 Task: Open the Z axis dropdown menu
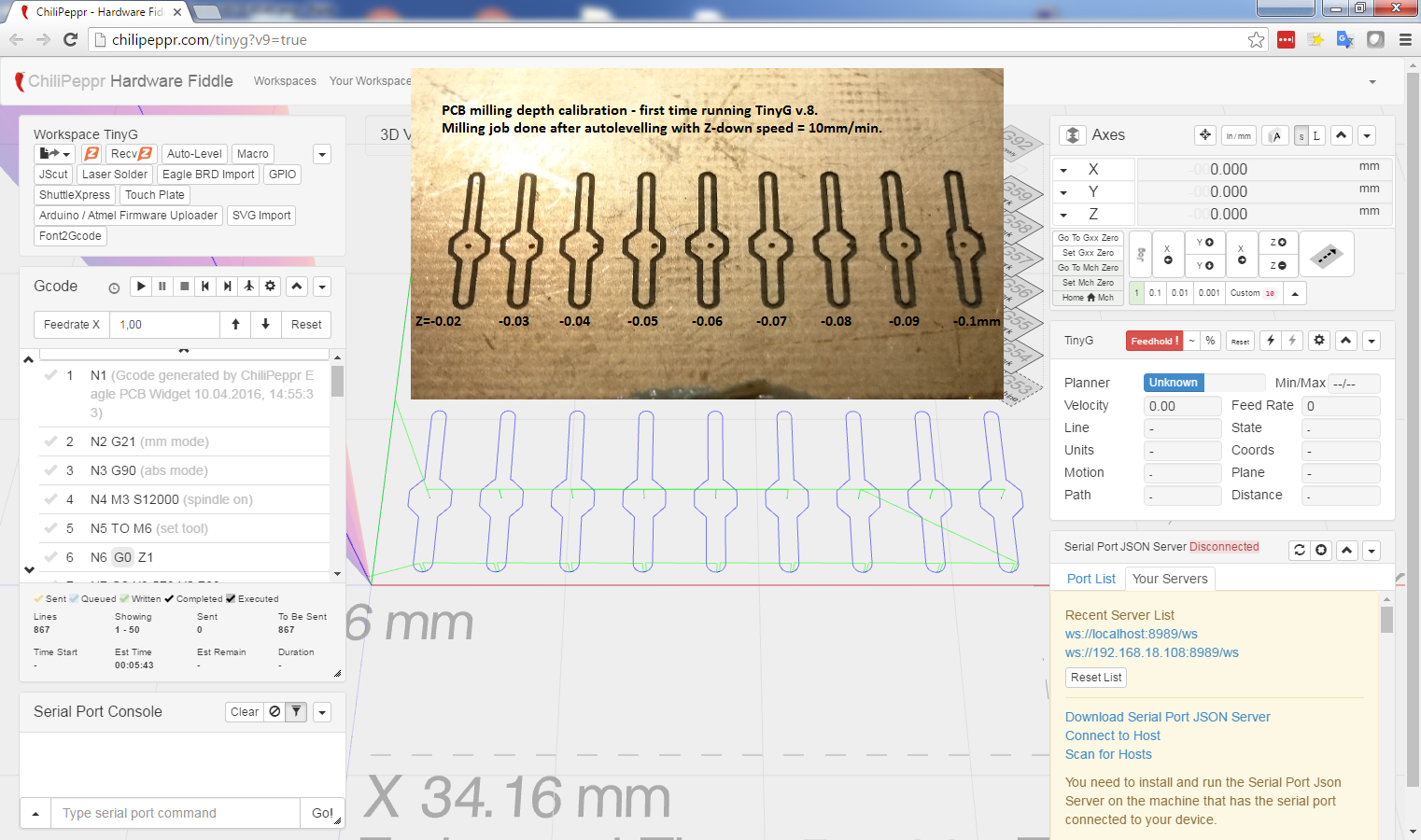pyautogui.click(x=1063, y=215)
